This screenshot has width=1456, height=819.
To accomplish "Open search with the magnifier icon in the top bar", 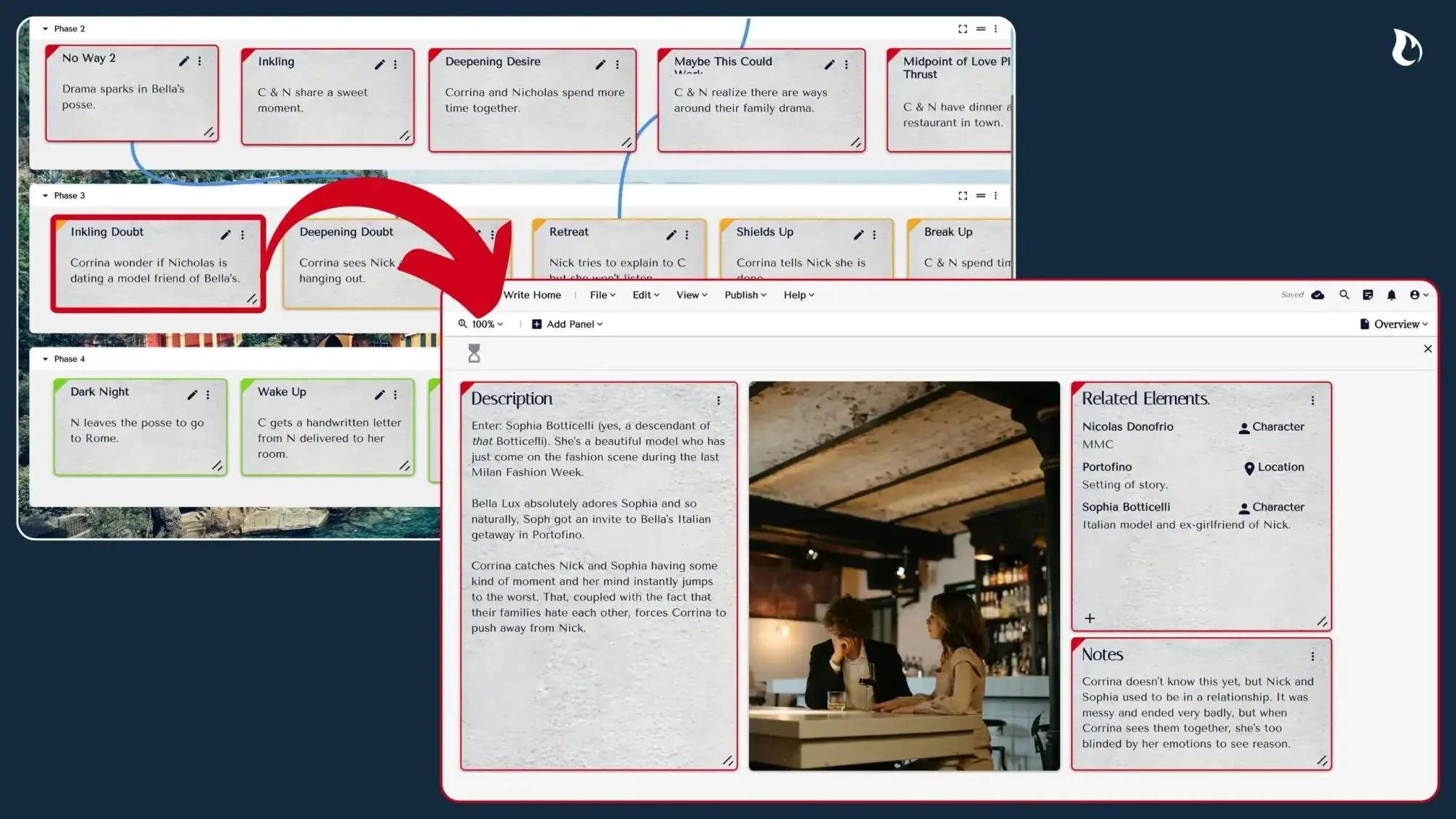I will click(1344, 295).
